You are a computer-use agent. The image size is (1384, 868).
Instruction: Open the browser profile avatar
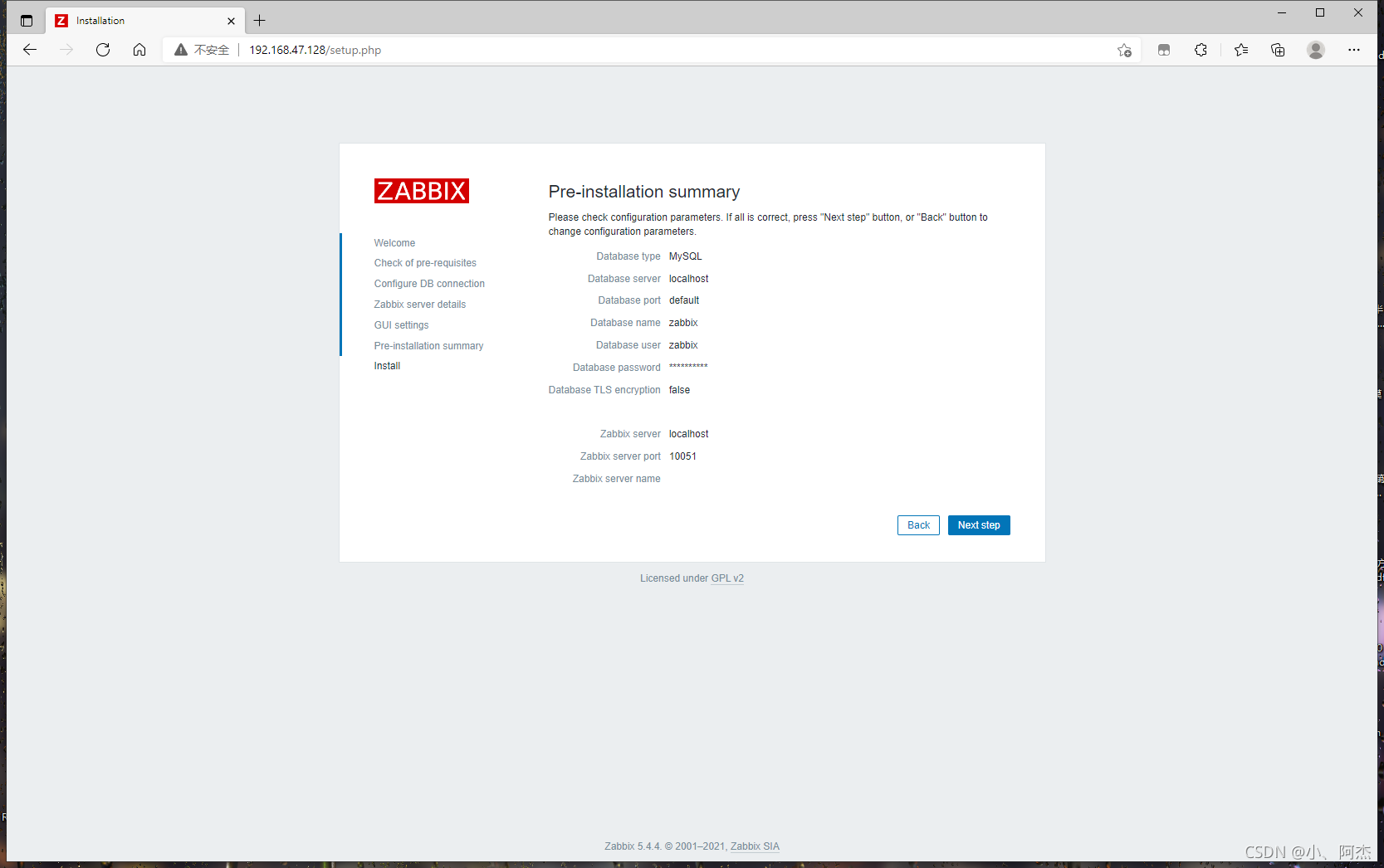[x=1316, y=50]
